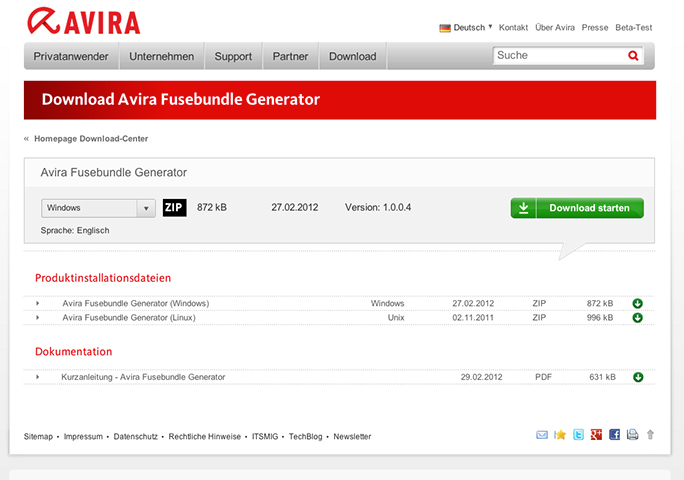Download the Kurzanleitung PDF via green arrow
The image size is (684, 480).
(638, 377)
